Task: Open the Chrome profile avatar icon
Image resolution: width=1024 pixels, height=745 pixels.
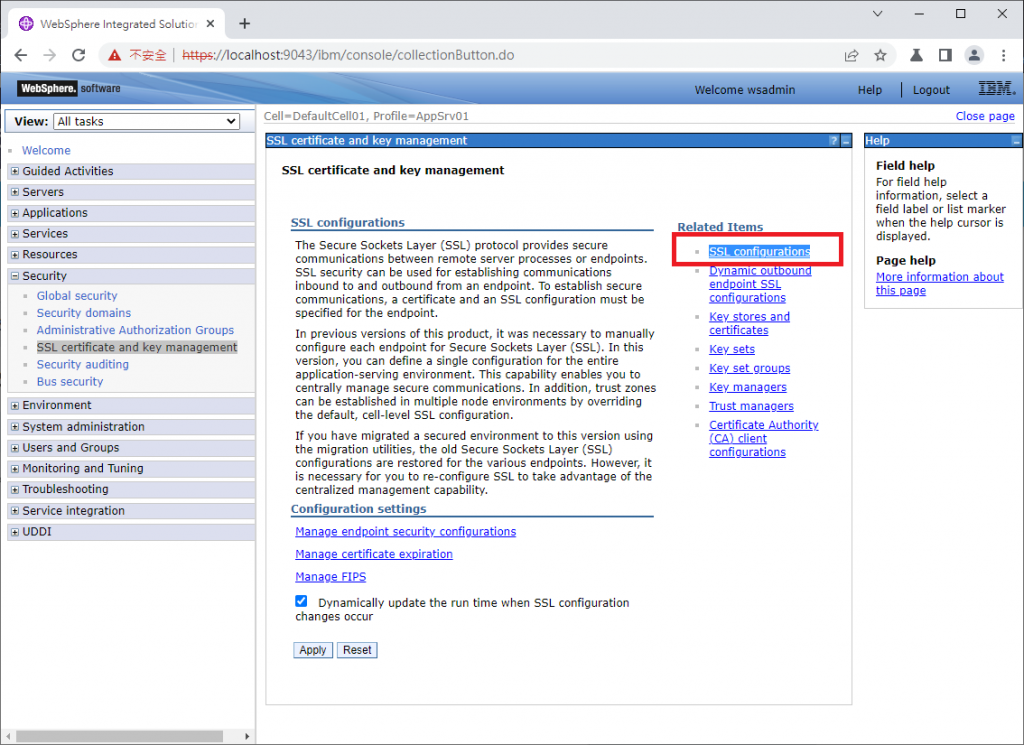Action: click(x=974, y=55)
